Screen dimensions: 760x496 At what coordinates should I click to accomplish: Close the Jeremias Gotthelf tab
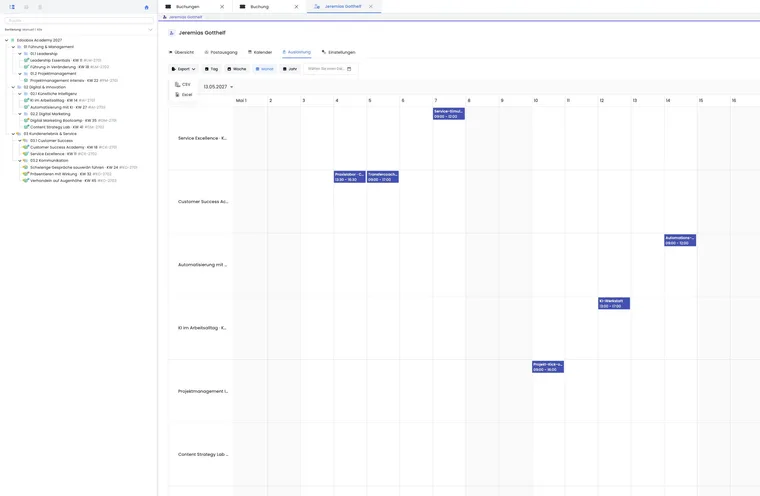tap(371, 6)
